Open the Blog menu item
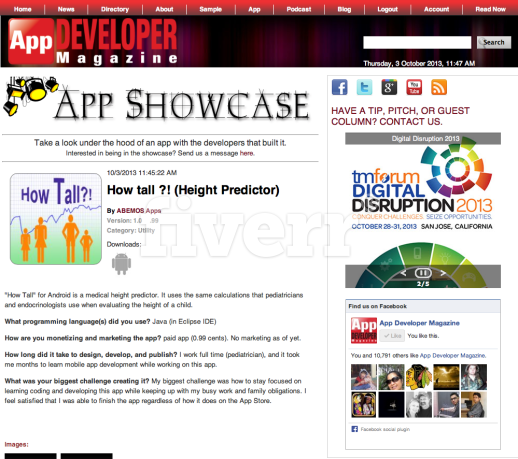This screenshot has width=518, height=459. coord(344,9)
